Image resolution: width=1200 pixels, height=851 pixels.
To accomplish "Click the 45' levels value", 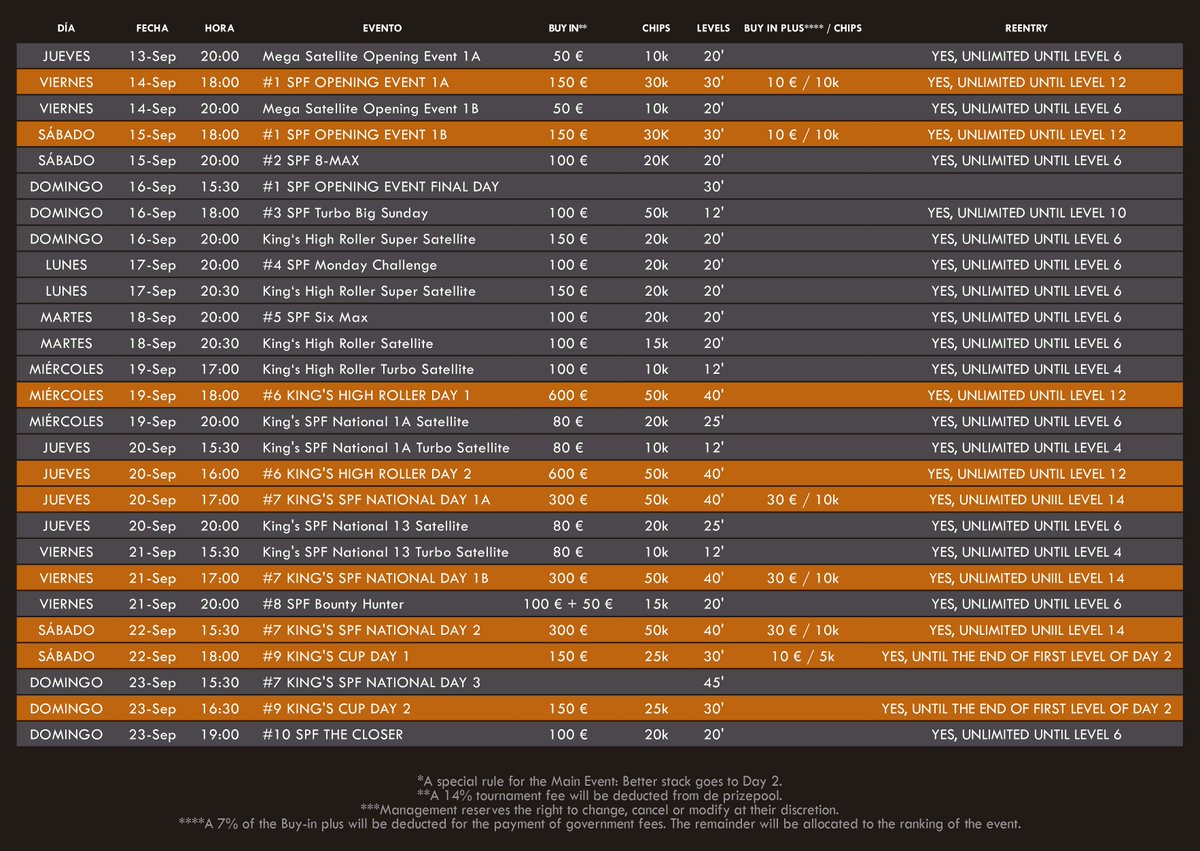I will click(x=713, y=682).
